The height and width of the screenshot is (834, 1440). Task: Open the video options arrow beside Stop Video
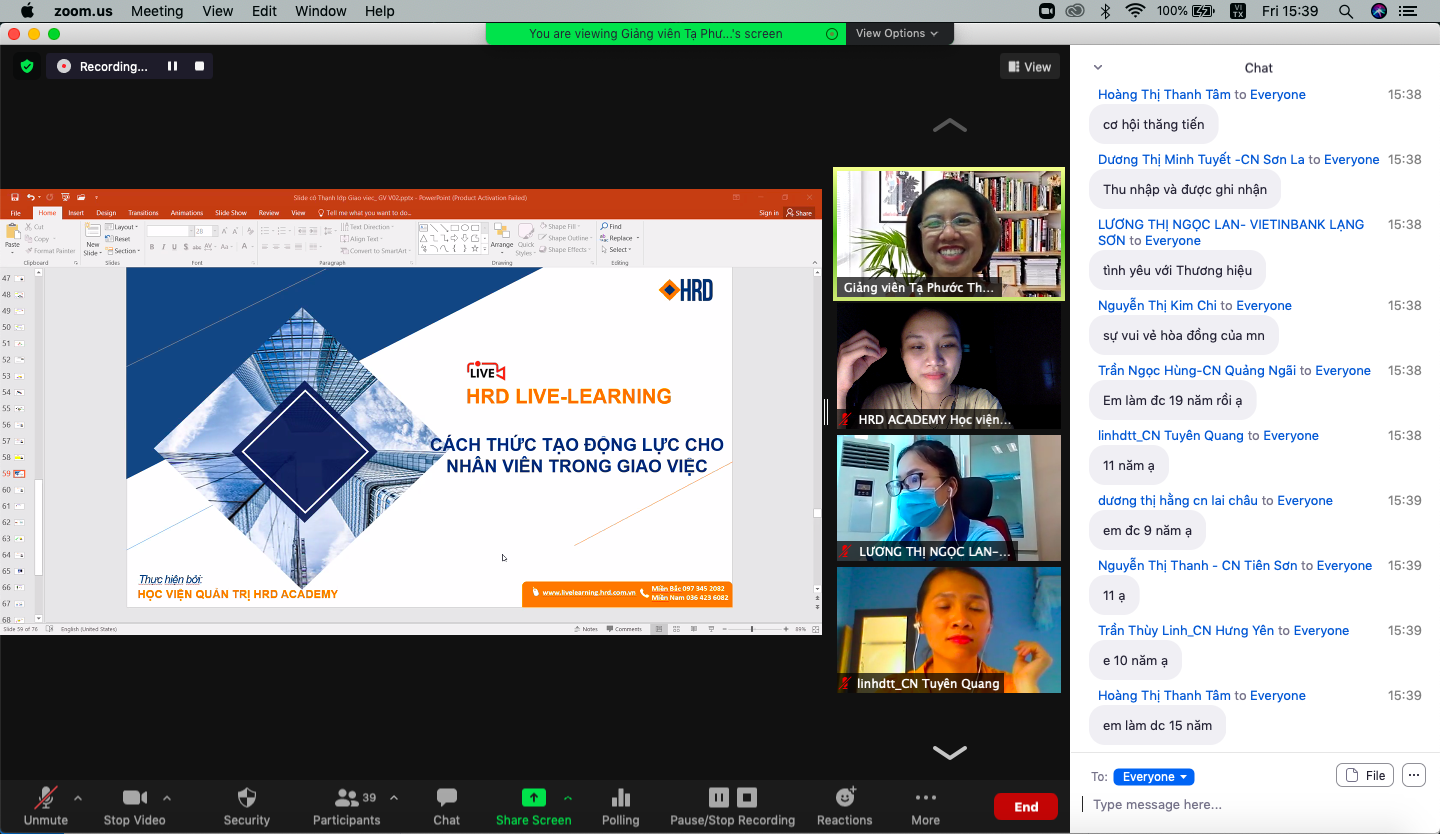tap(167, 798)
